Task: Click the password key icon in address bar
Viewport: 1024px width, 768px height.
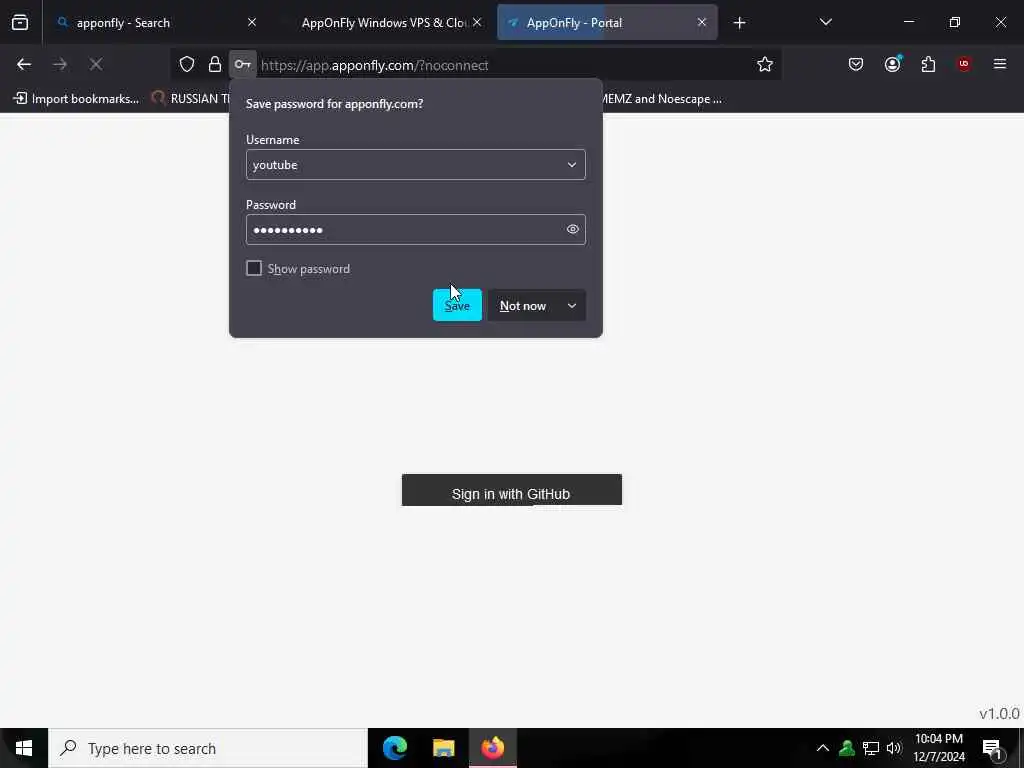Action: coord(242,64)
